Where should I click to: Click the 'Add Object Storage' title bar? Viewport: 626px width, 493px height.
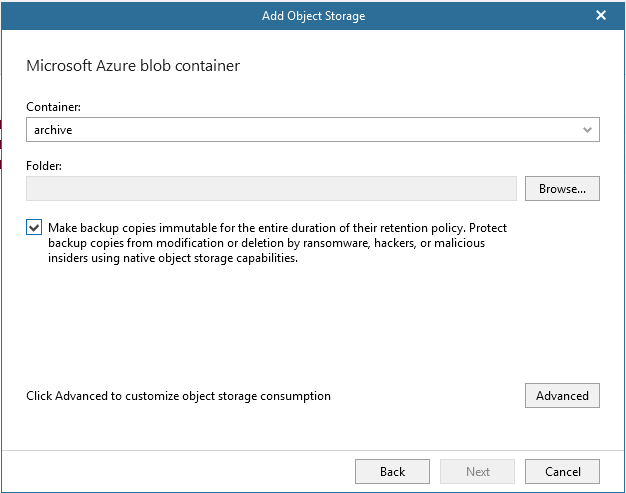[x=313, y=16]
